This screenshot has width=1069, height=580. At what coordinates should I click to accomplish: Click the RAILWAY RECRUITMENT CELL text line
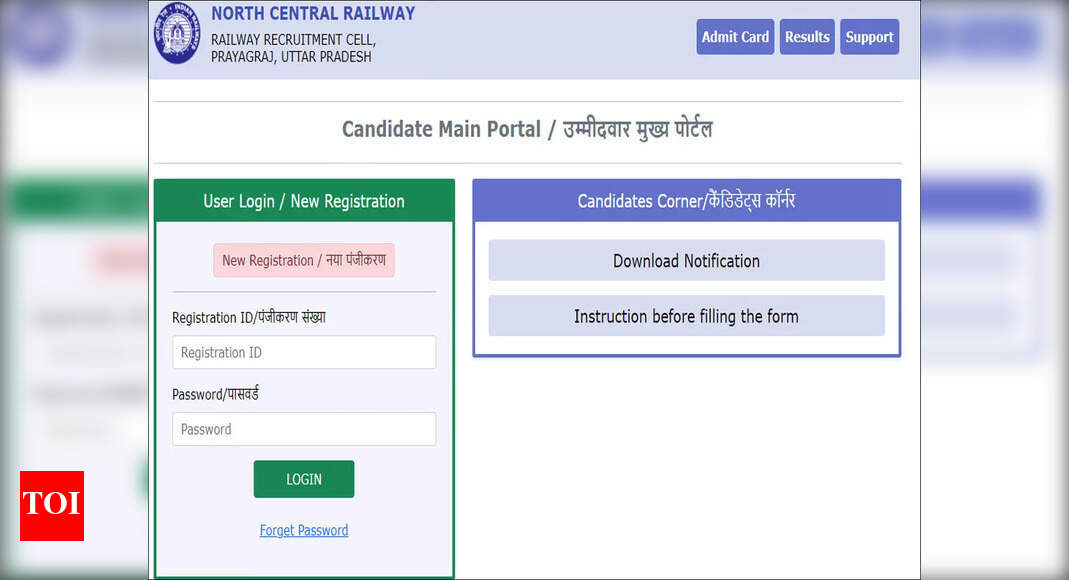pyautogui.click(x=293, y=40)
